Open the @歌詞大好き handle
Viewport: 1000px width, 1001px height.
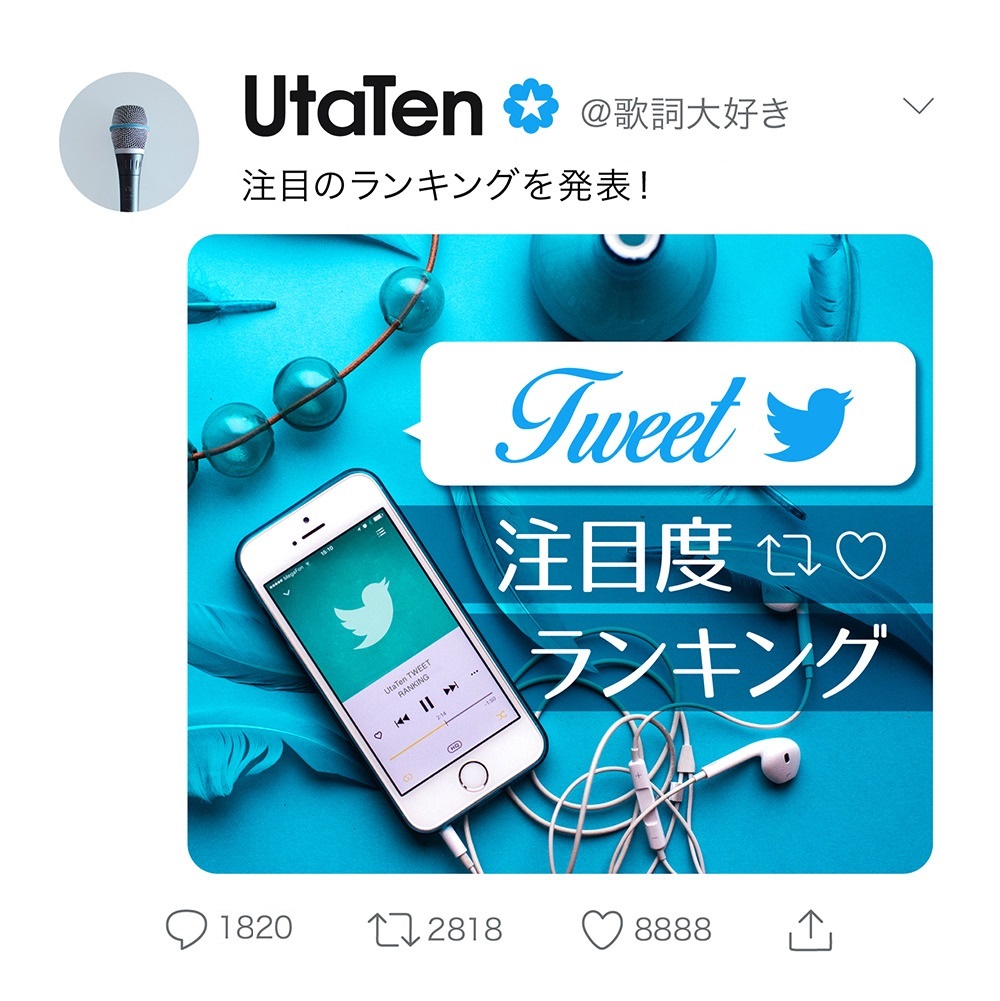[685, 113]
